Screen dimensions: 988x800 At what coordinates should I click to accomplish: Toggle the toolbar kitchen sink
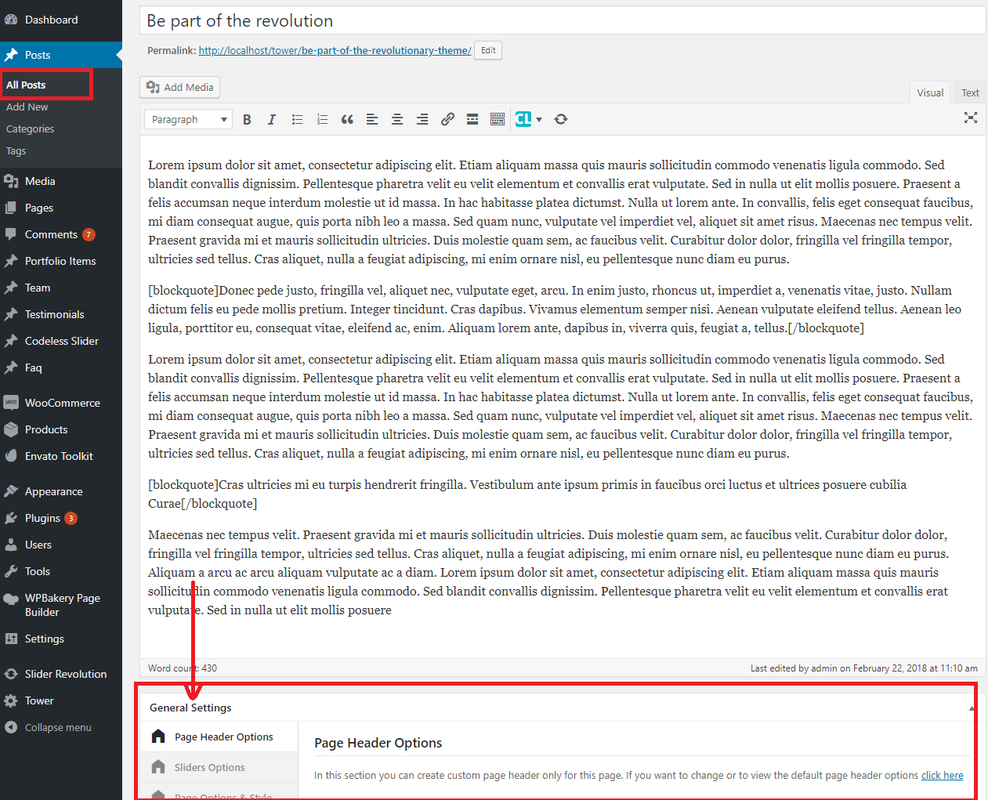tap(497, 119)
